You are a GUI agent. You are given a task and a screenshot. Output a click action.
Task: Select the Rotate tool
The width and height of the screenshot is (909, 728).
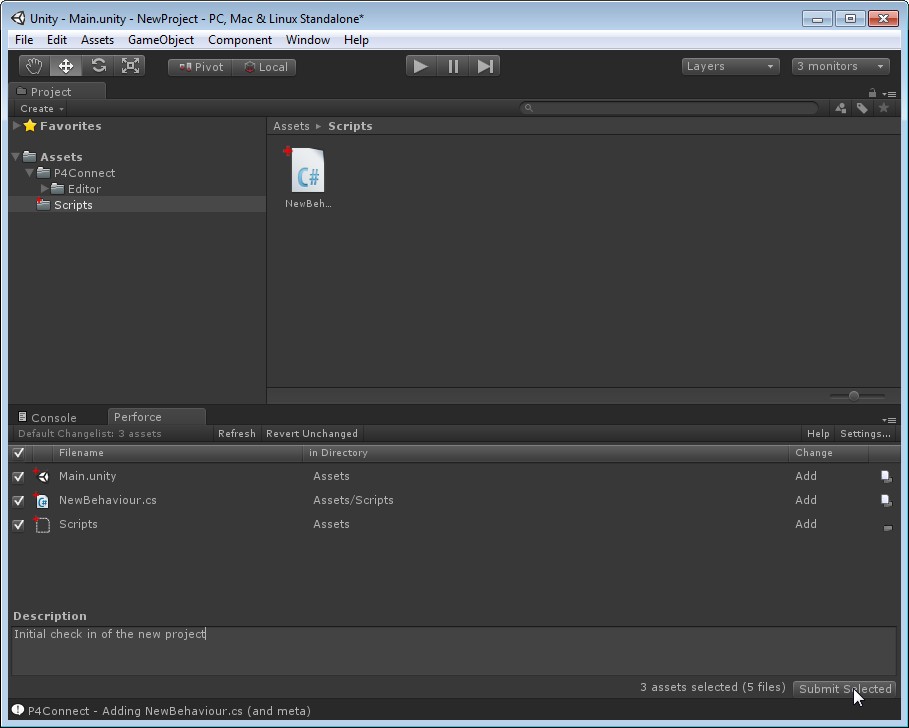click(98, 66)
